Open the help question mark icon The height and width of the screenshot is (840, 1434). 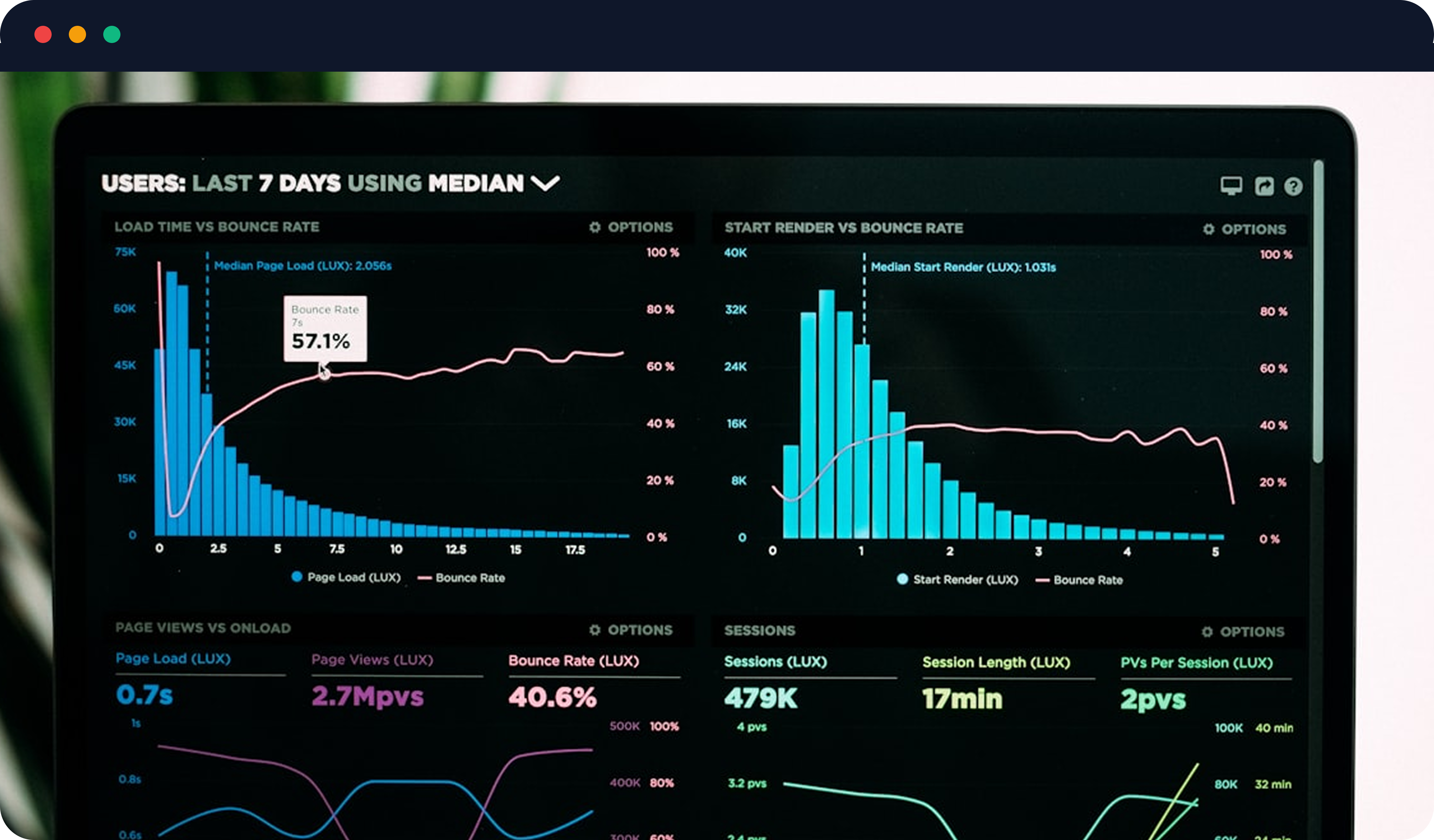tap(1293, 187)
